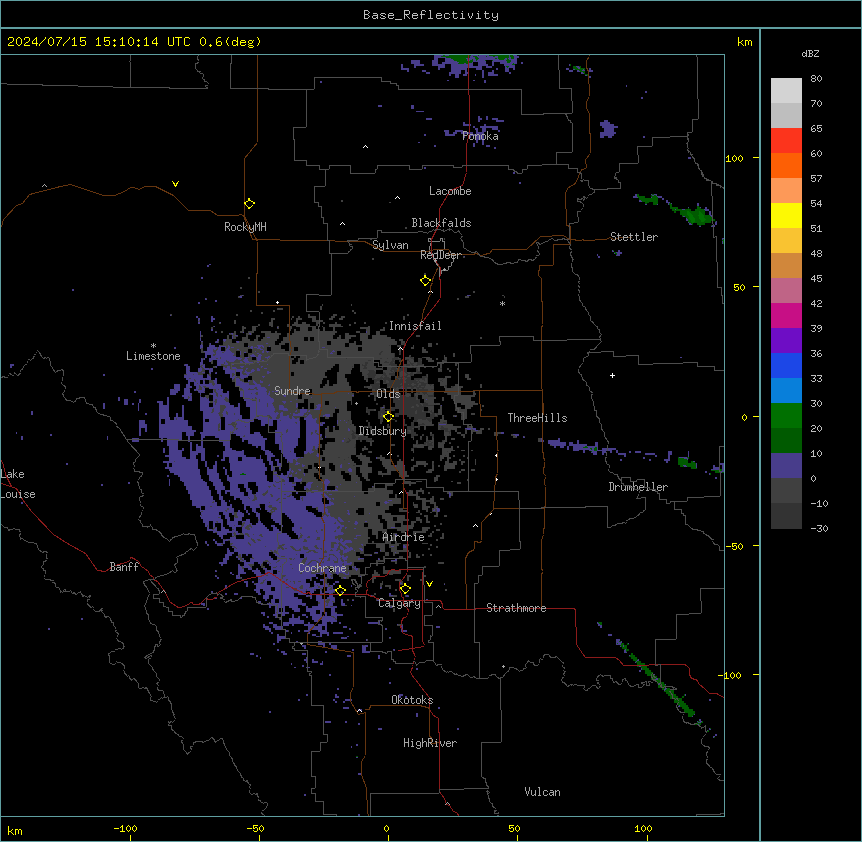Select the Stettler map label
Image resolution: width=862 pixels, height=842 pixels.
pos(634,237)
